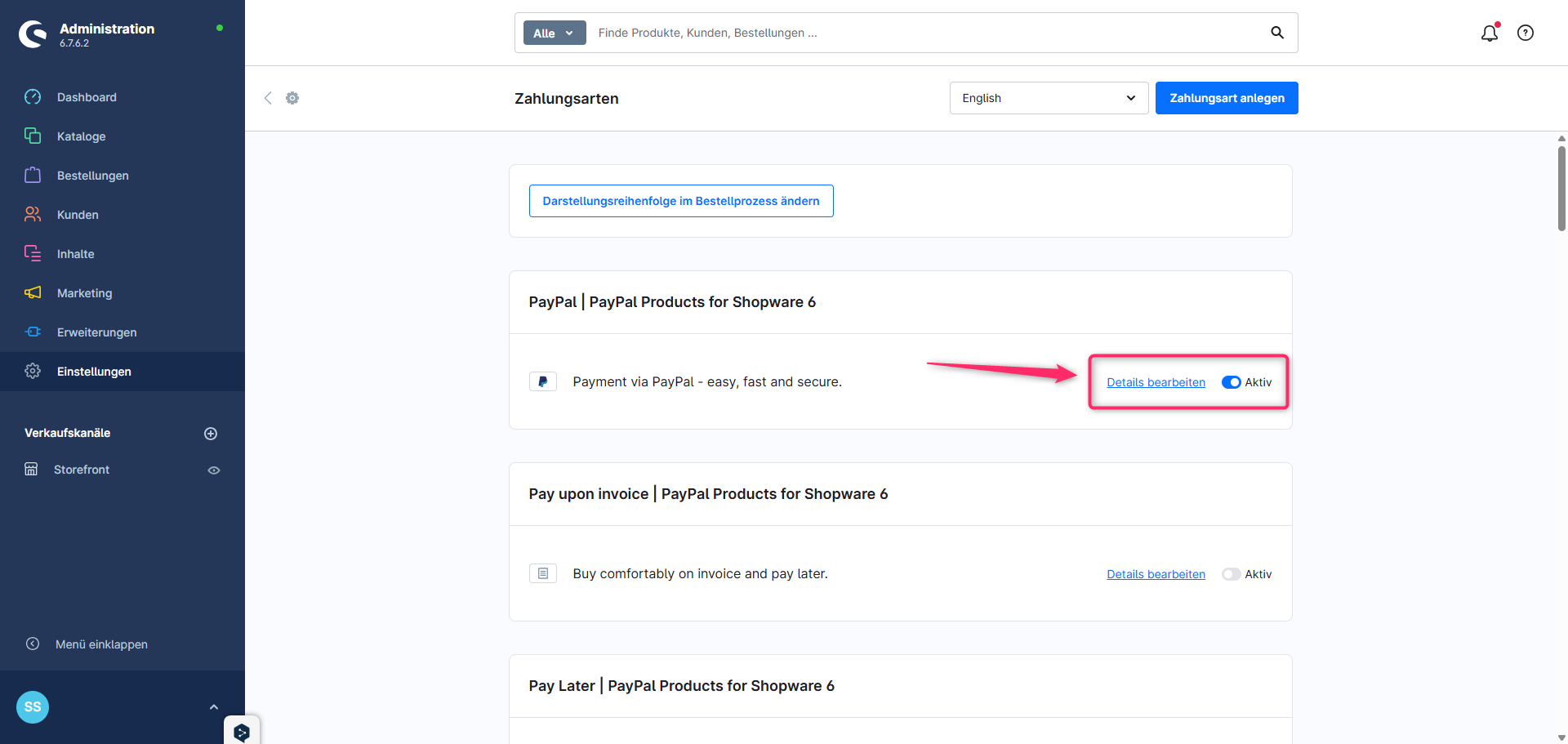
Task: Click text 'Payment via PayPal - easy, fast and secure.'
Action: point(707,381)
